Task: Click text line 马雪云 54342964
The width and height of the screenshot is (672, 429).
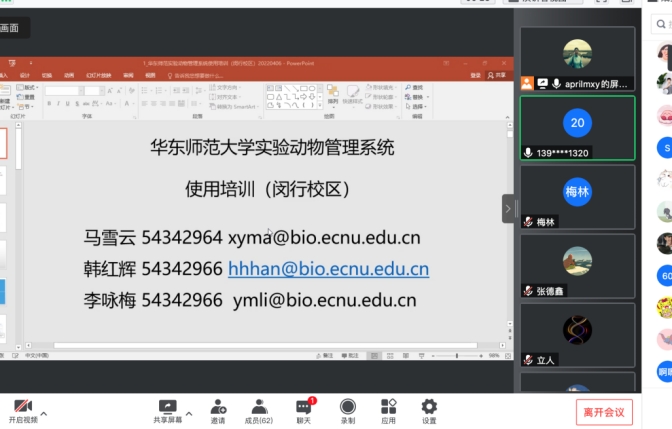Action: 153,237
